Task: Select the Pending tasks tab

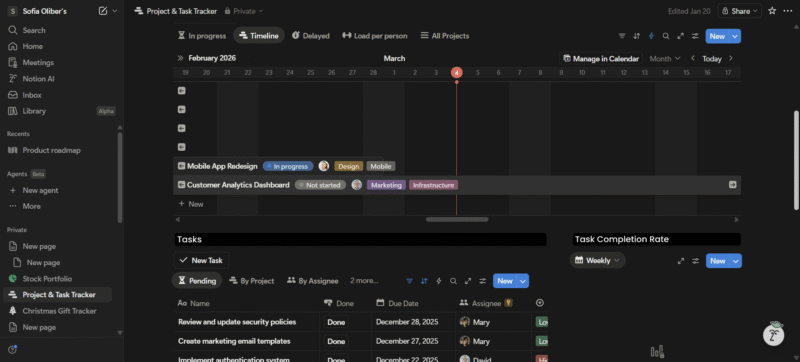Action: point(197,280)
